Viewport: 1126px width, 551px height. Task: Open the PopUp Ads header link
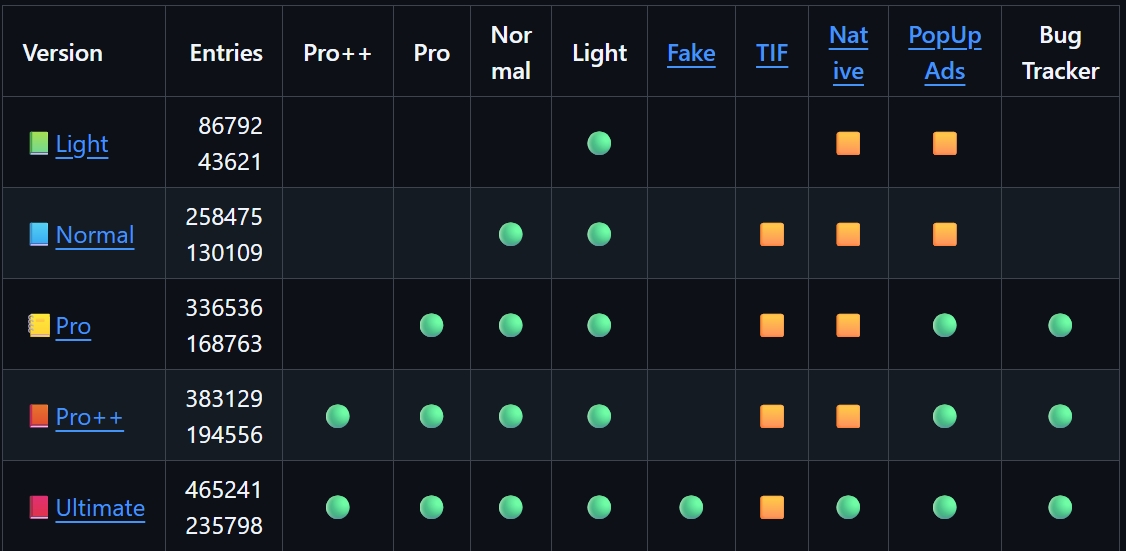click(x=945, y=53)
